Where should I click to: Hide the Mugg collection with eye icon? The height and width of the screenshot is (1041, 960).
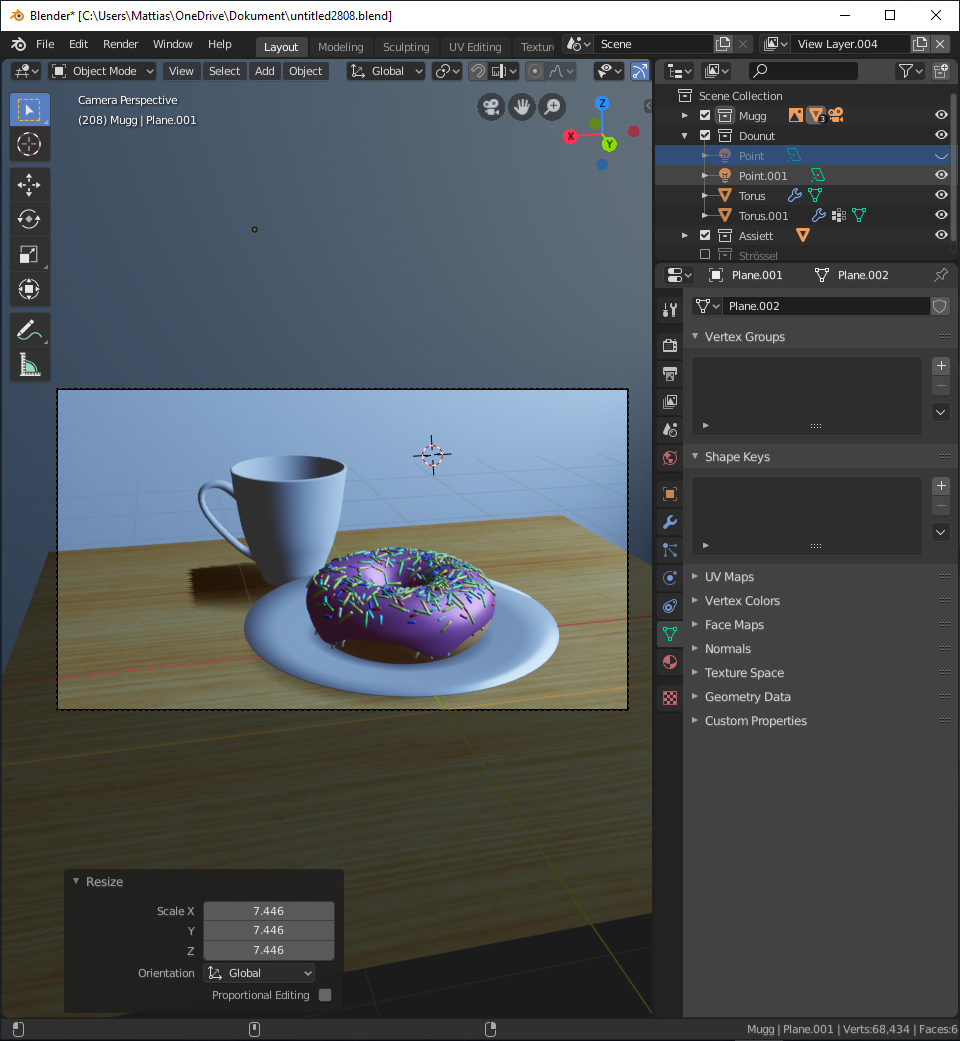pyautogui.click(x=940, y=116)
